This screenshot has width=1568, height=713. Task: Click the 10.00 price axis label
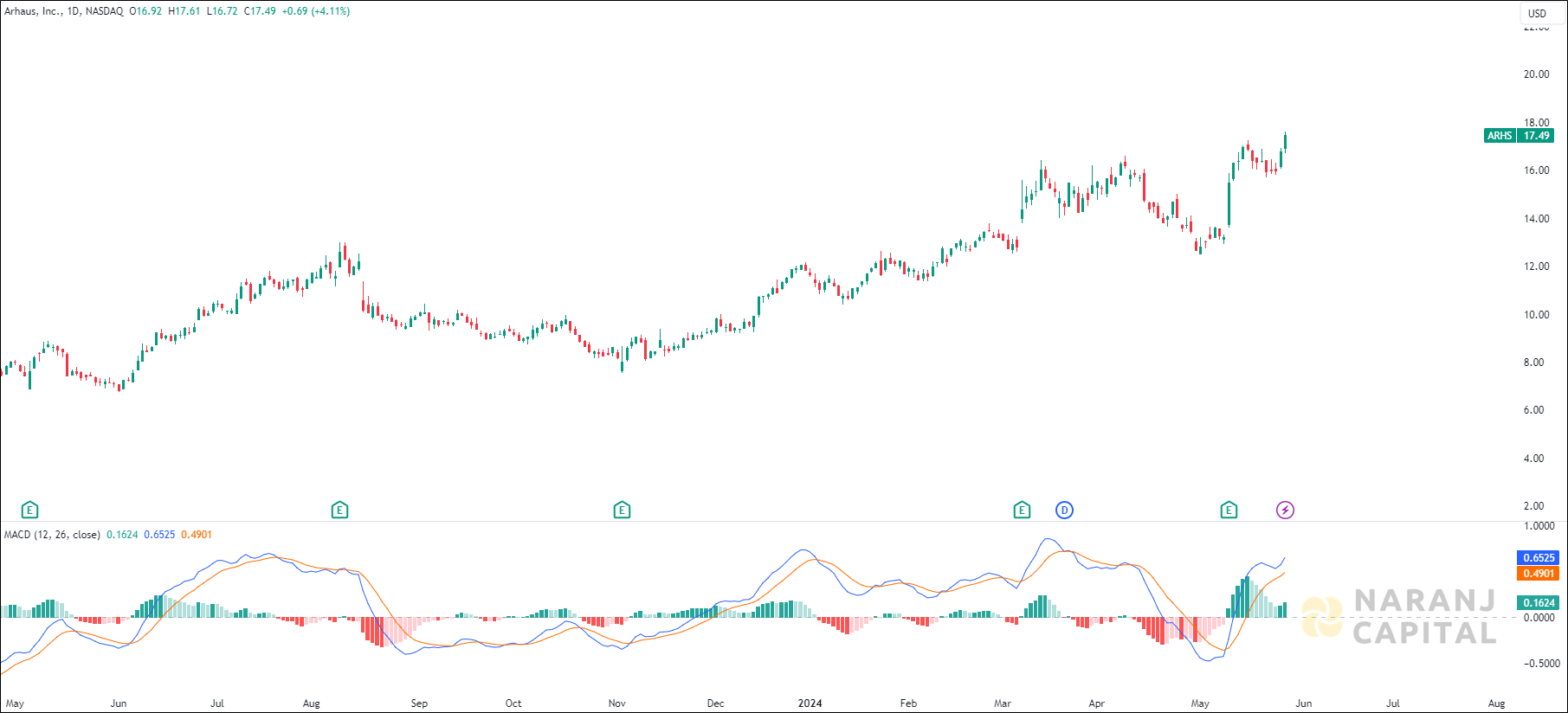pyautogui.click(x=1537, y=315)
